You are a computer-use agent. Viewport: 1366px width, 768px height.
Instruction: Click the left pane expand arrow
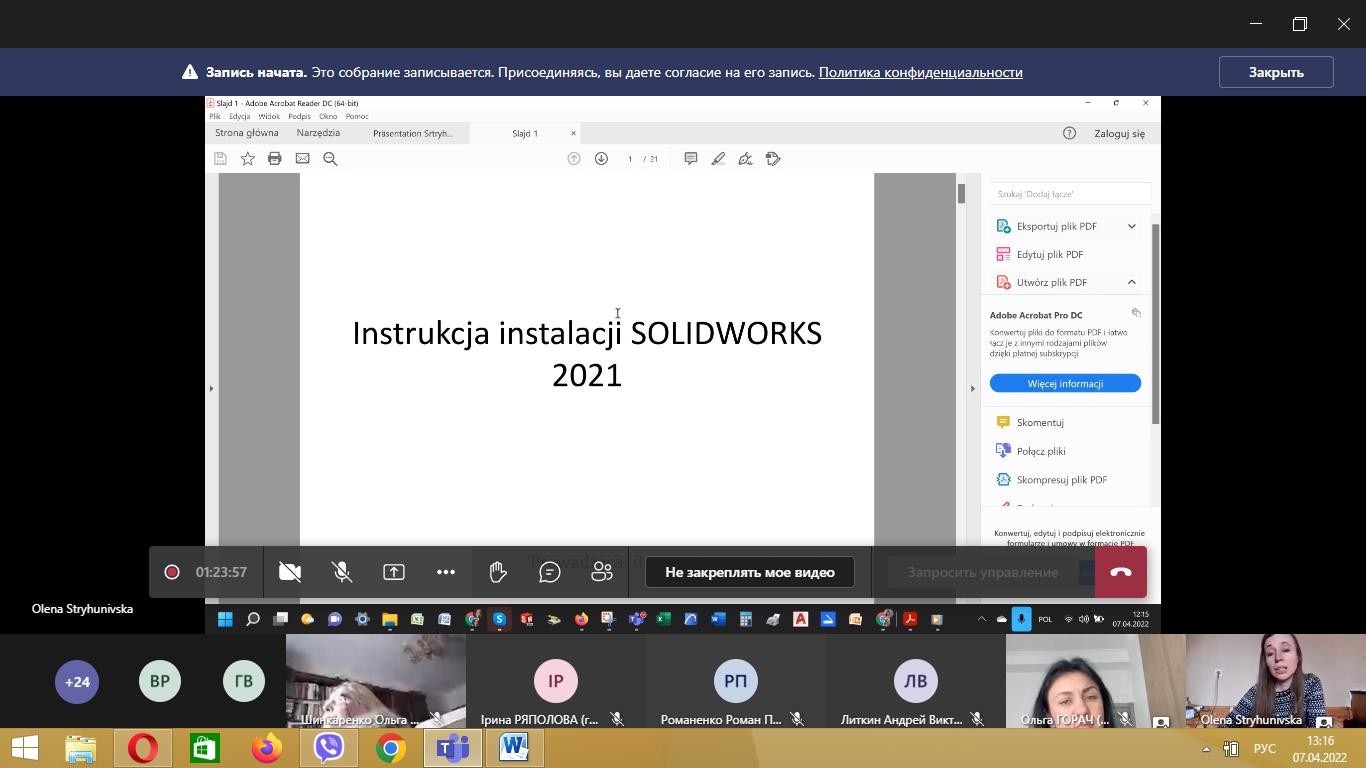pos(211,388)
